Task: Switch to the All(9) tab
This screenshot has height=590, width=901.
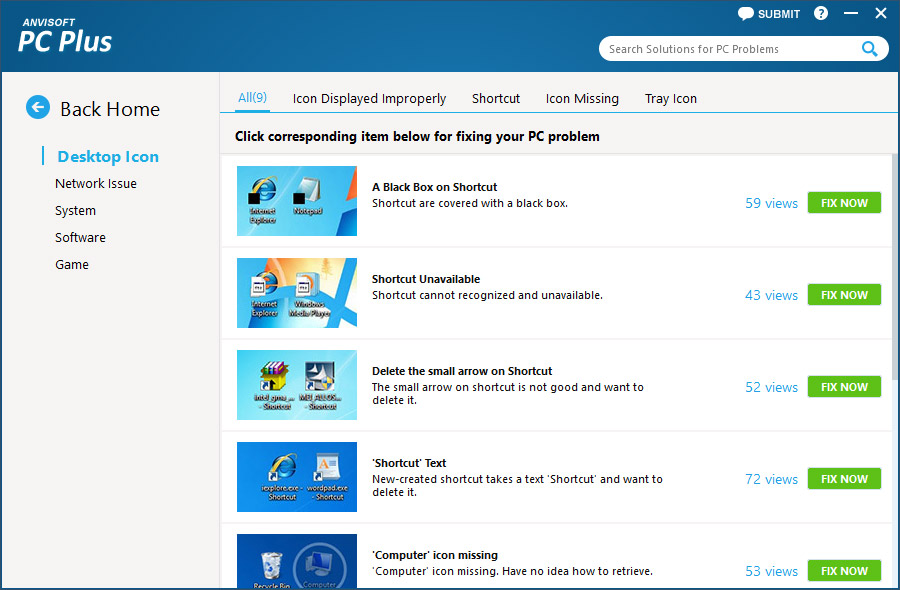Action: tap(252, 98)
